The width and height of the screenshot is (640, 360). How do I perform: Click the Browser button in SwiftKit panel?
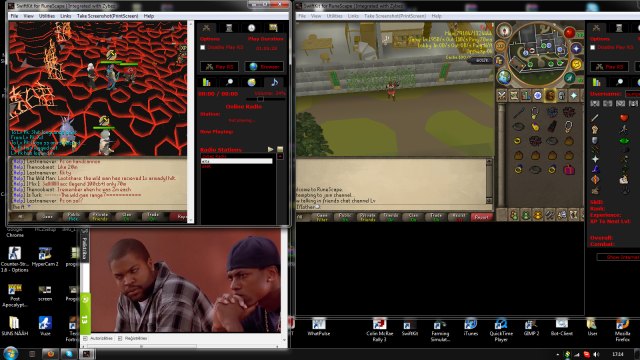coord(264,67)
